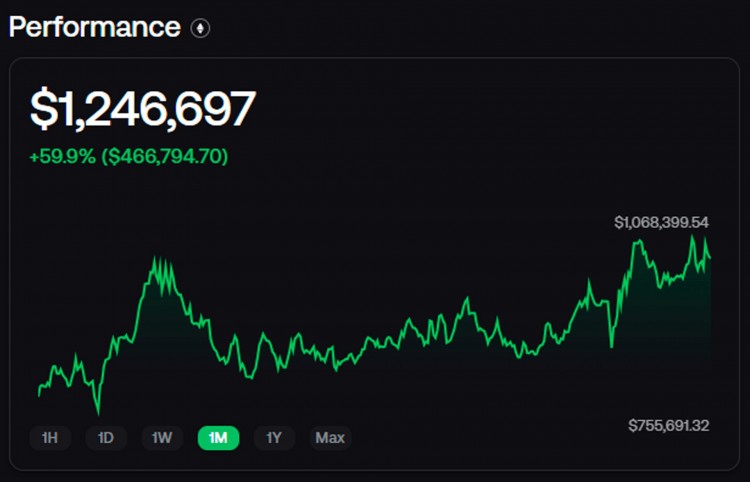Choose the 1W time range

click(x=162, y=438)
